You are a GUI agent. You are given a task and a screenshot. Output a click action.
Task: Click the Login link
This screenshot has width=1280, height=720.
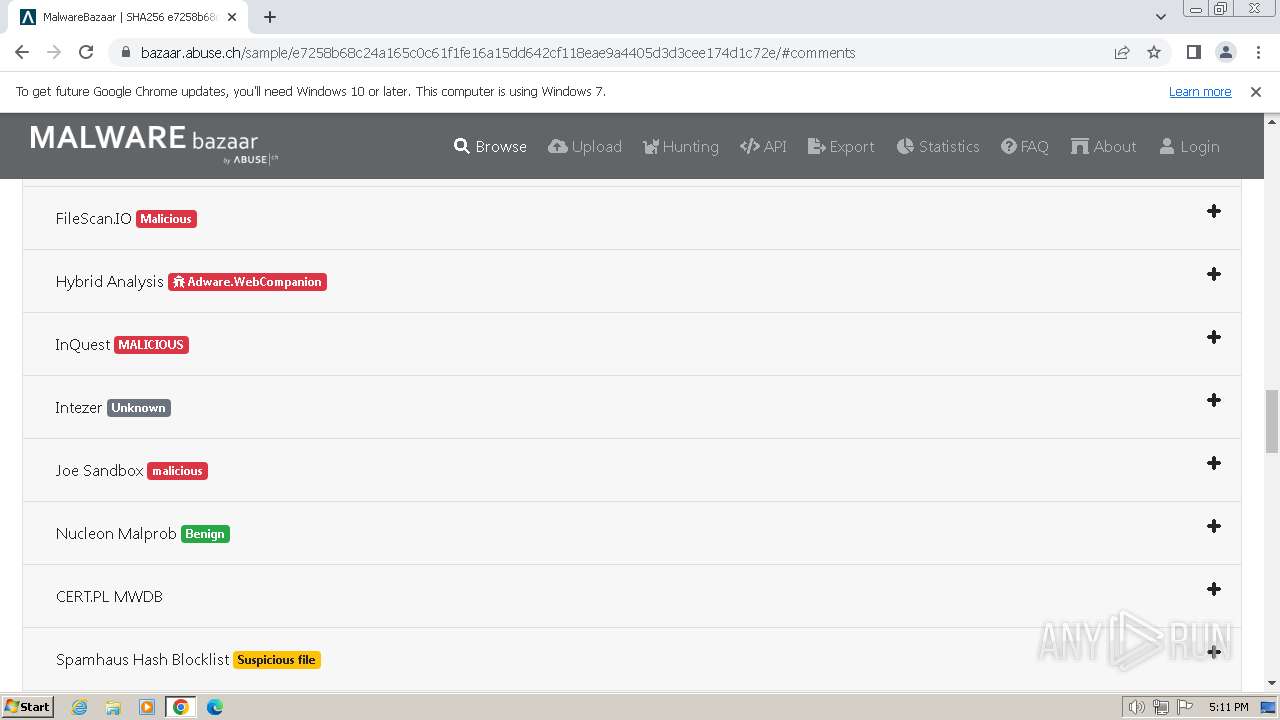point(1189,146)
